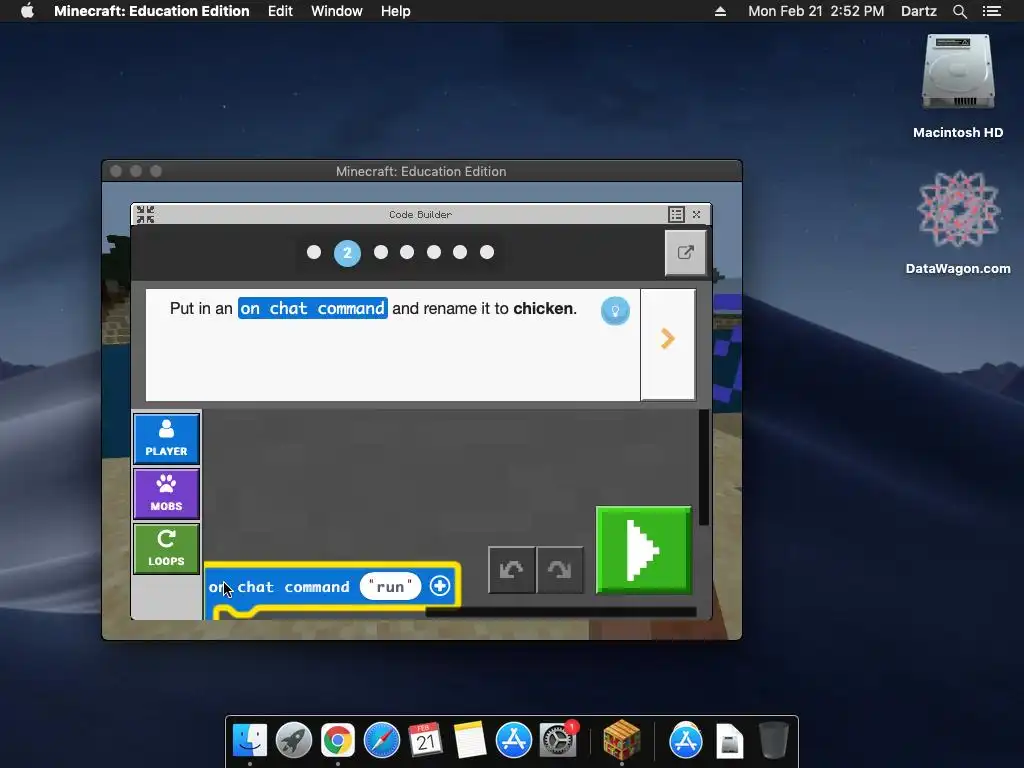
Task: Open Spotlight search in menu bar
Action: 959,11
